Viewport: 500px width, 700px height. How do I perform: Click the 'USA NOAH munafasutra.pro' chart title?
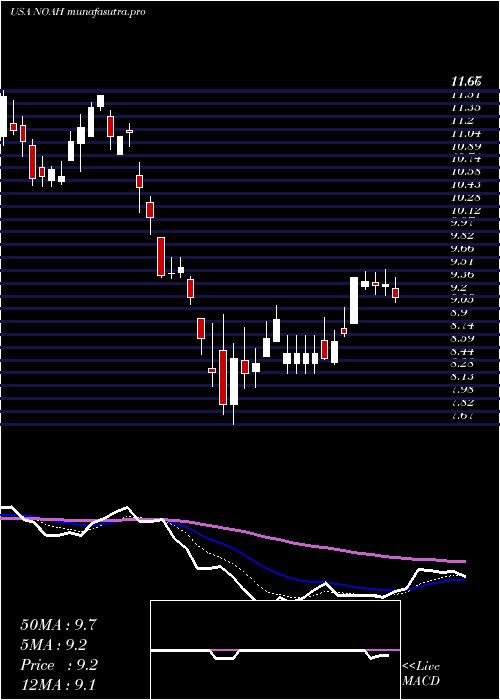click(78, 12)
